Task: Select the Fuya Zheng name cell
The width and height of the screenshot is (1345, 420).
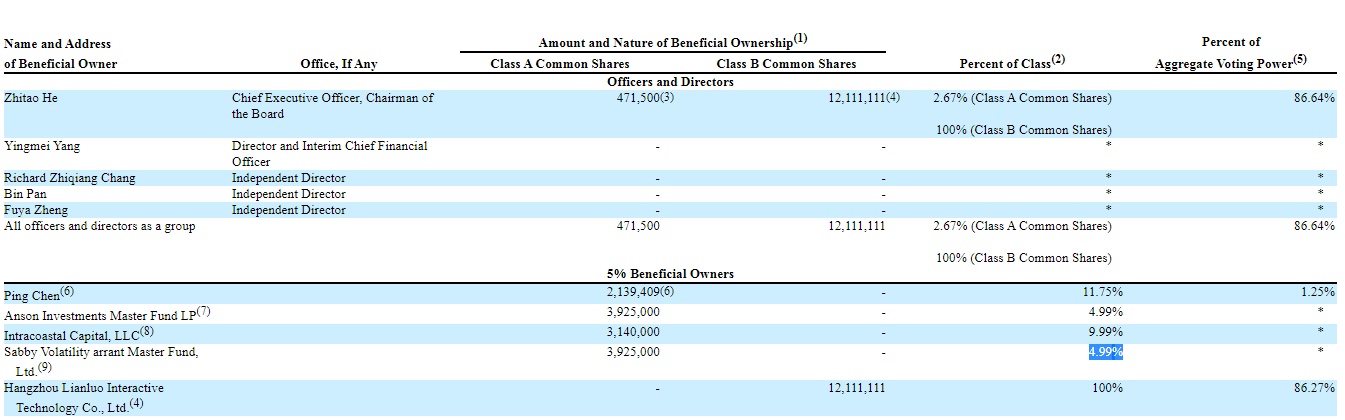Action: (x=35, y=210)
